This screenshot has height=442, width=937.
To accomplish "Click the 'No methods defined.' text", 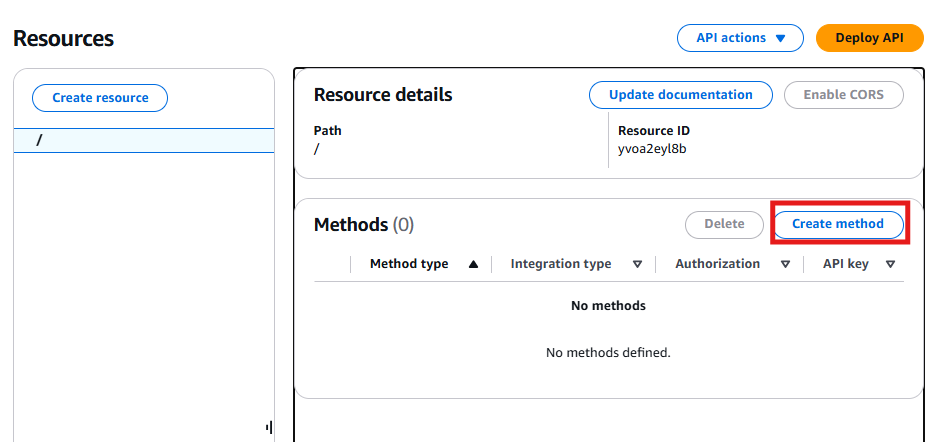I will (608, 353).
